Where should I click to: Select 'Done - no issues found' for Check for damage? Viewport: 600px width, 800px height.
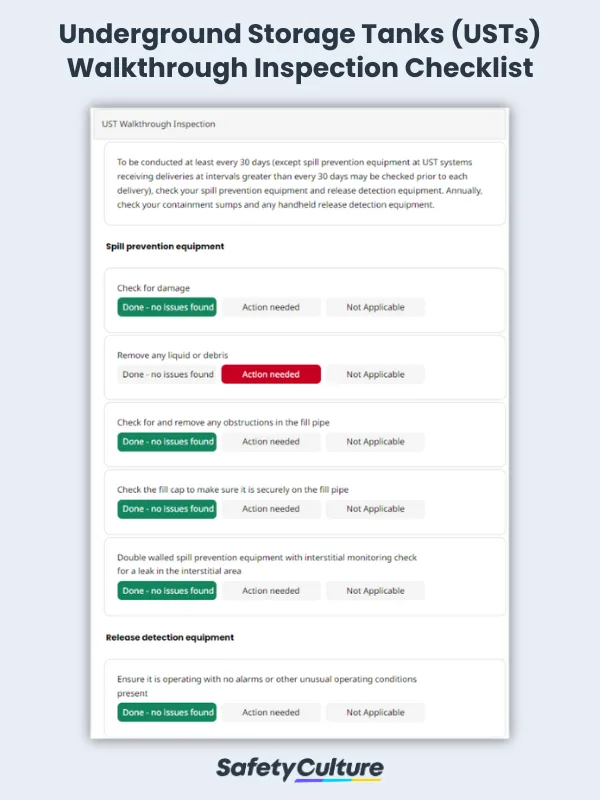[x=168, y=307]
